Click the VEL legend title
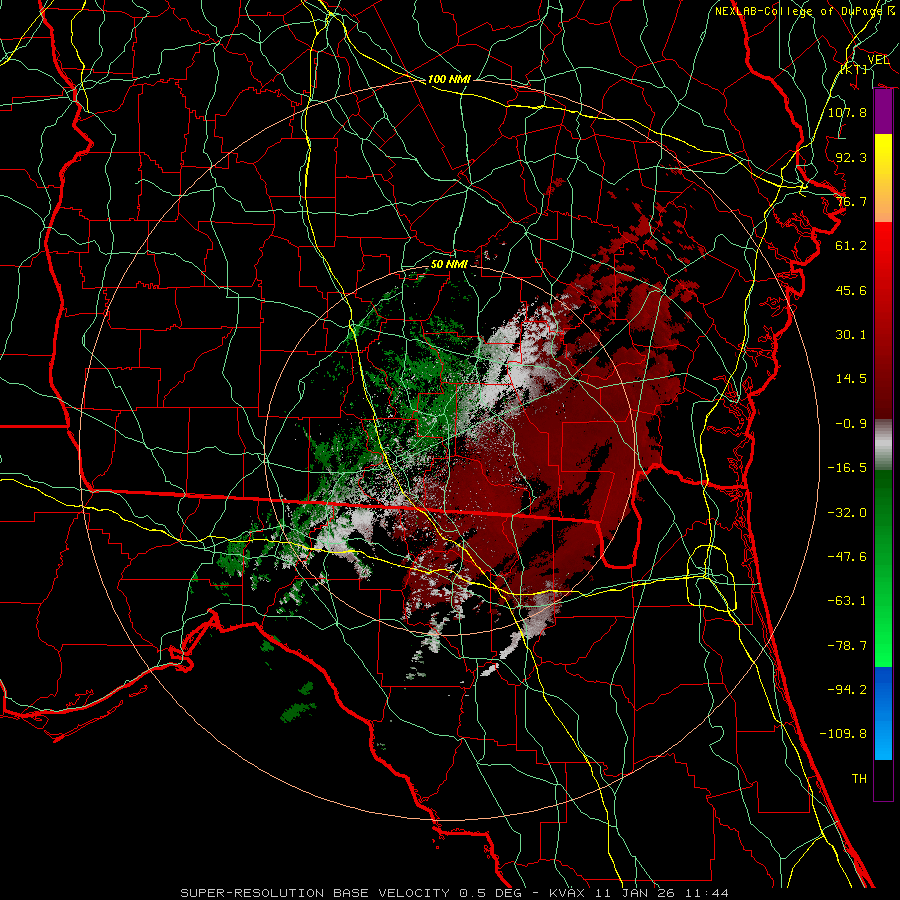The image size is (900, 900). (x=878, y=60)
